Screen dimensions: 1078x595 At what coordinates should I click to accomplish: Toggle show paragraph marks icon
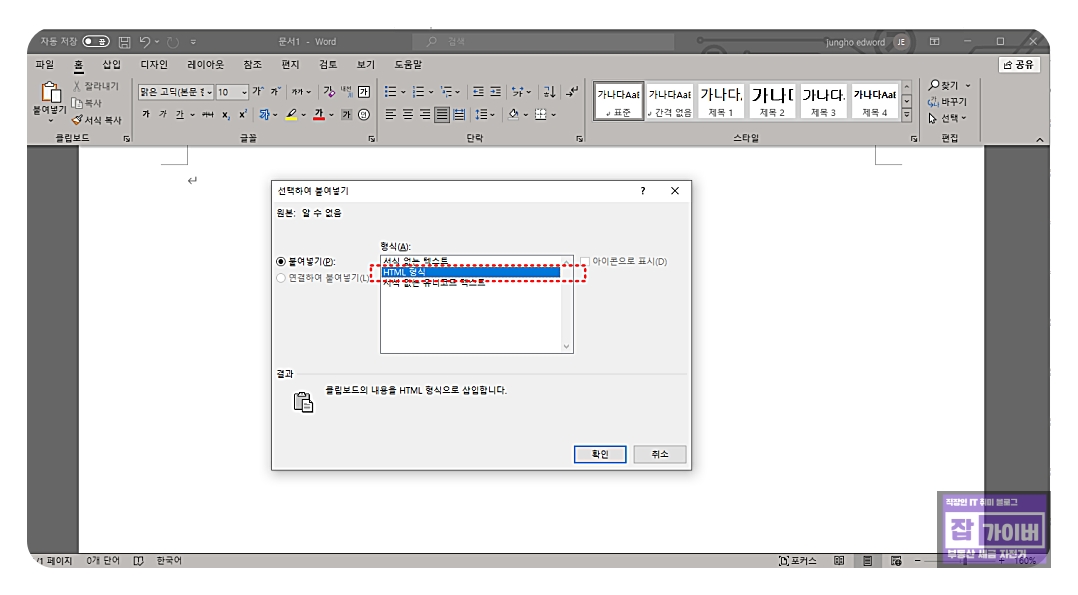point(572,91)
